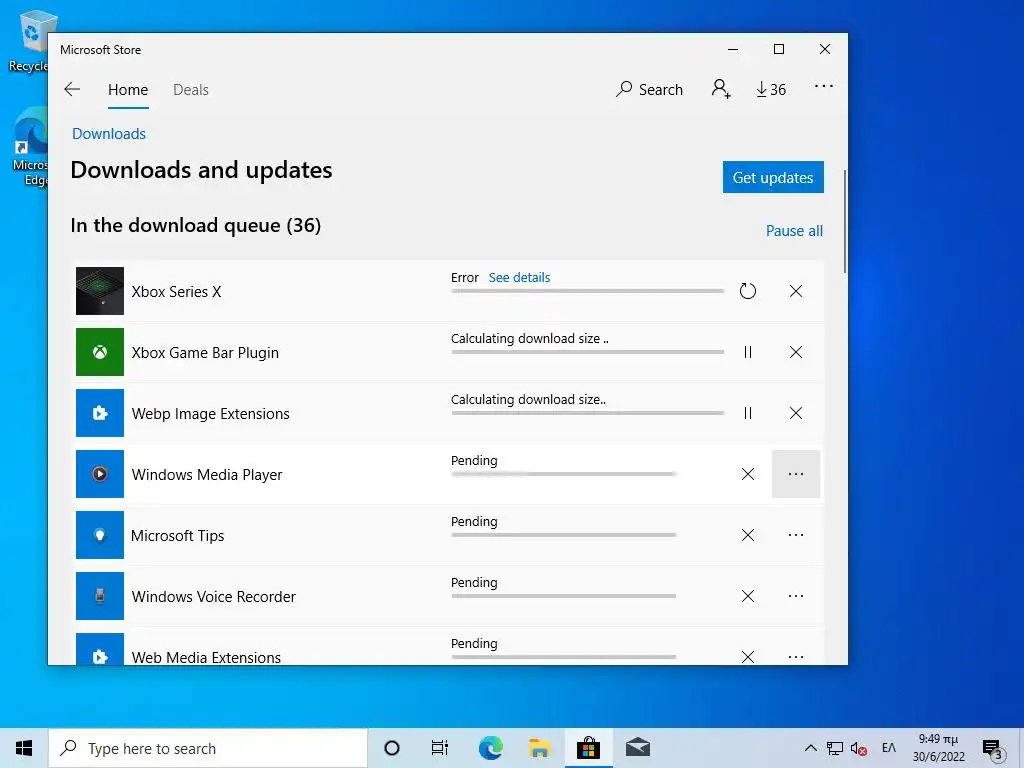Click Pause all
1024x768 pixels.
794,231
